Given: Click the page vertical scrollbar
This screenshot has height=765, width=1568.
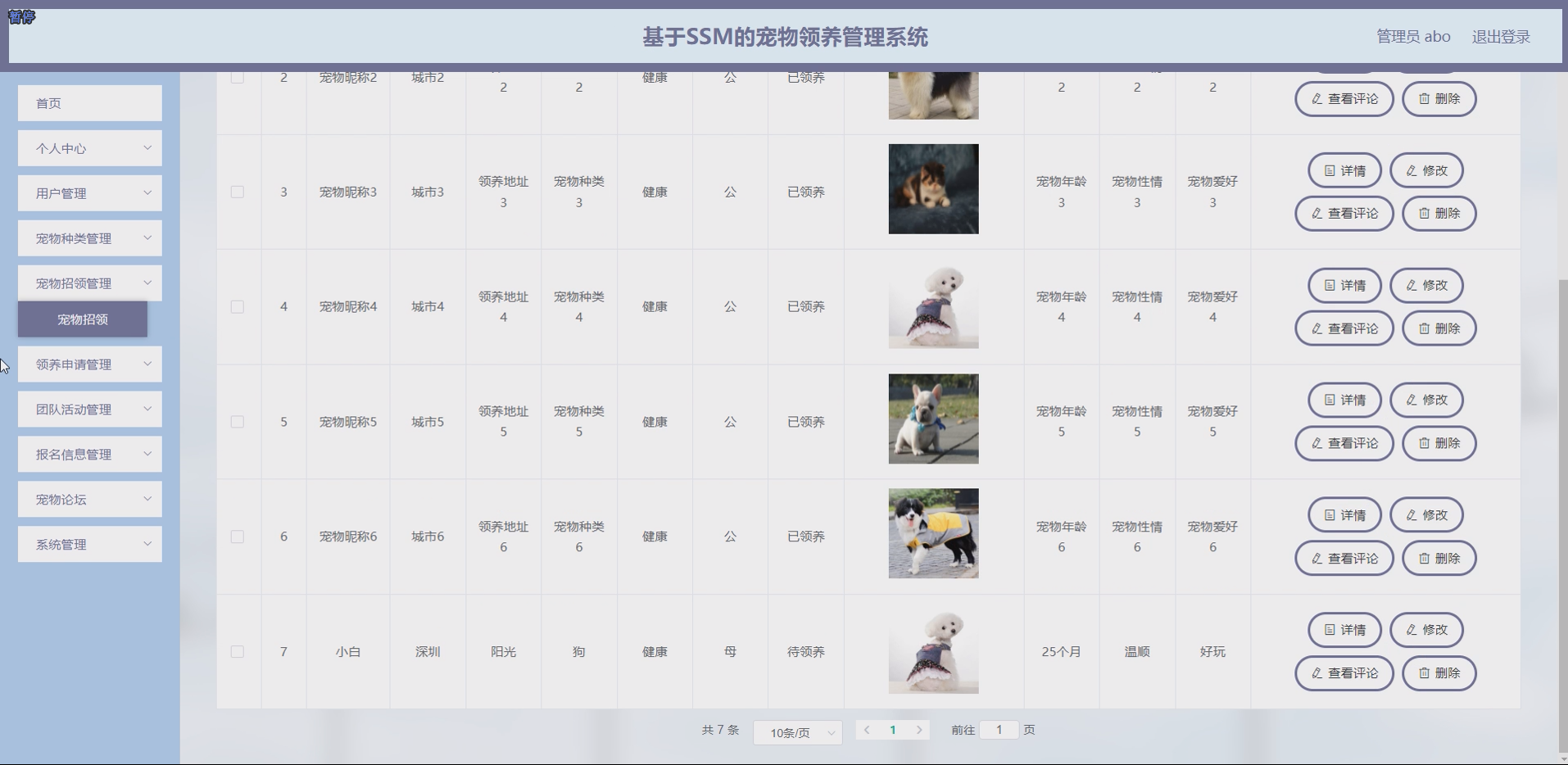Looking at the screenshot, I should (1563, 516).
